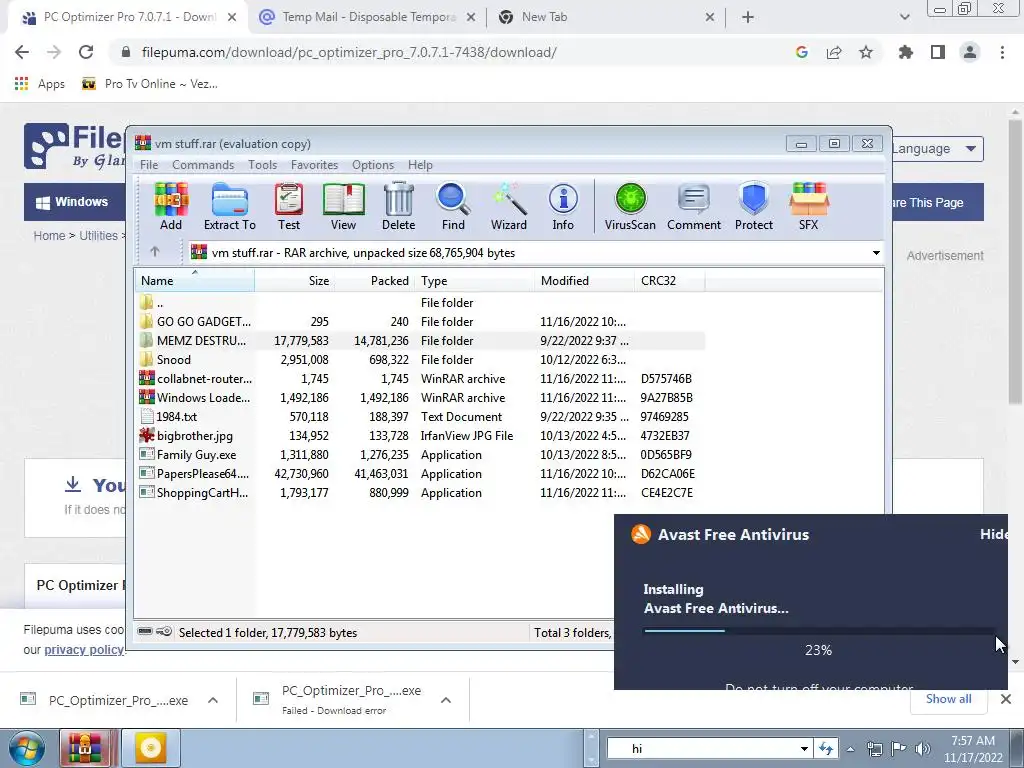The image size is (1024, 768).
Task: Go up one level arrow in WinRAR
Action: pyautogui.click(x=155, y=251)
